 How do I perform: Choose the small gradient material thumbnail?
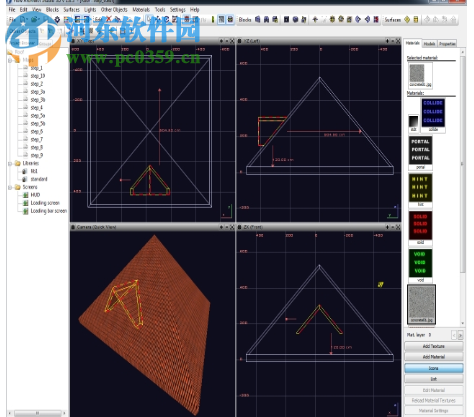(x=413, y=121)
